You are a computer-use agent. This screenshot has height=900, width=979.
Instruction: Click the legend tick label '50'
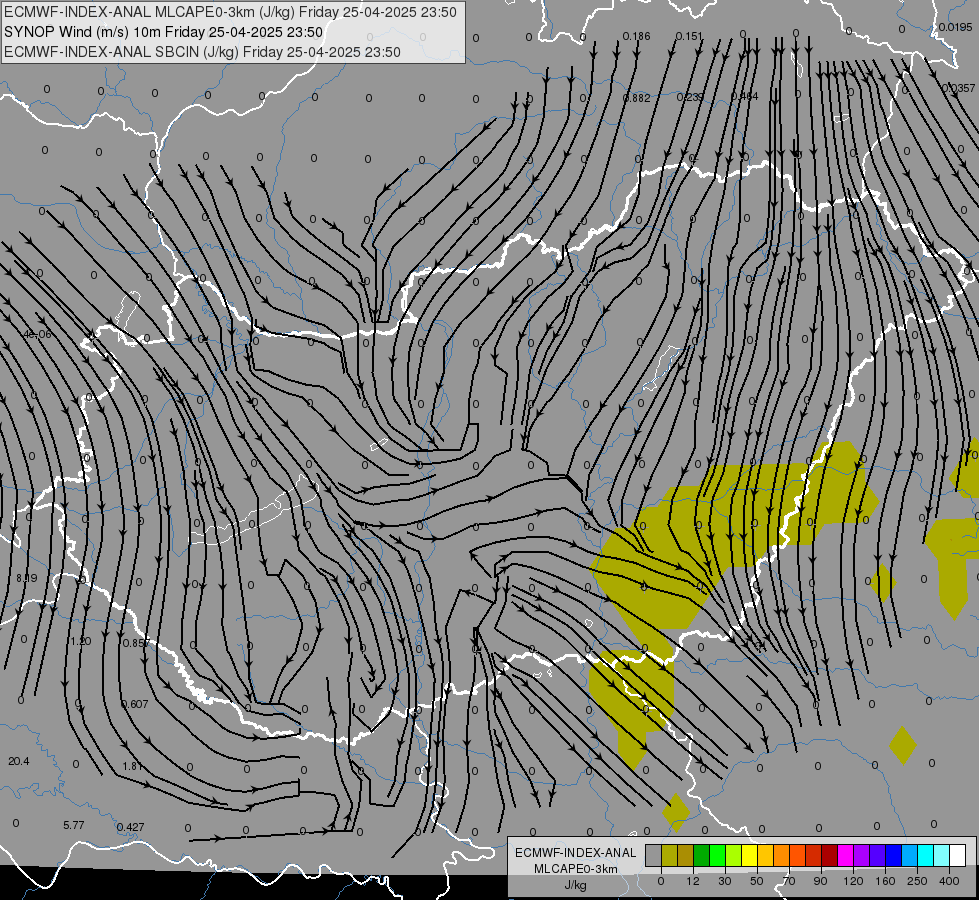click(x=756, y=881)
